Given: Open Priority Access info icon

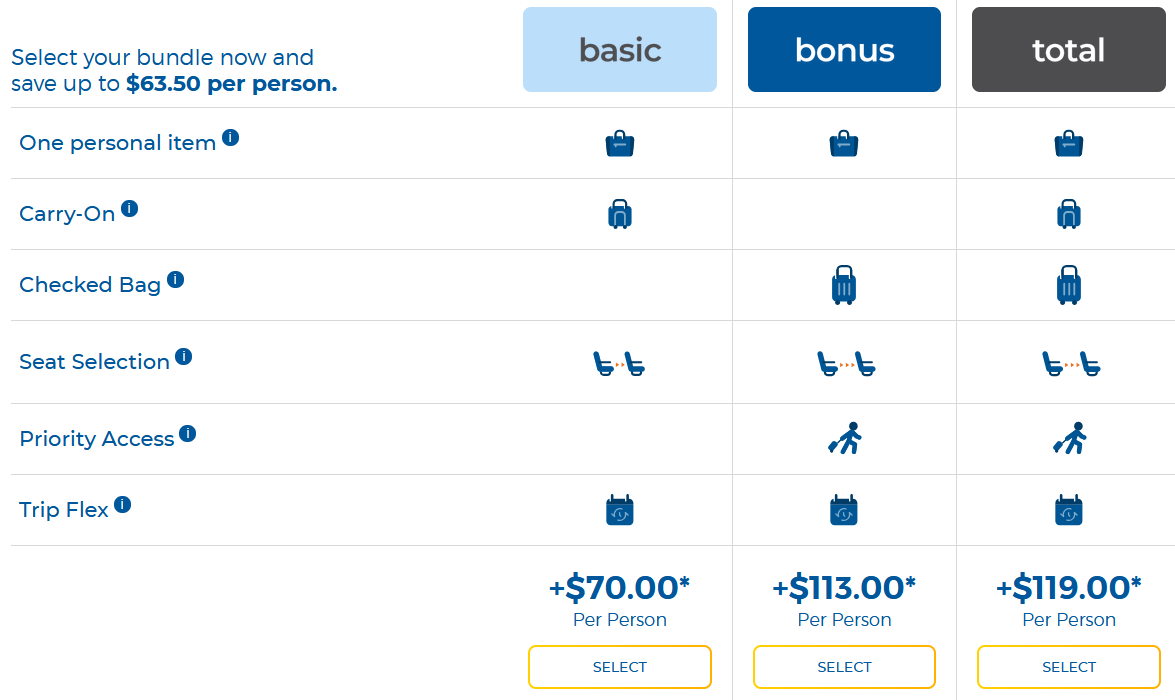Looking at the screenshot, I should coord(188,434).
